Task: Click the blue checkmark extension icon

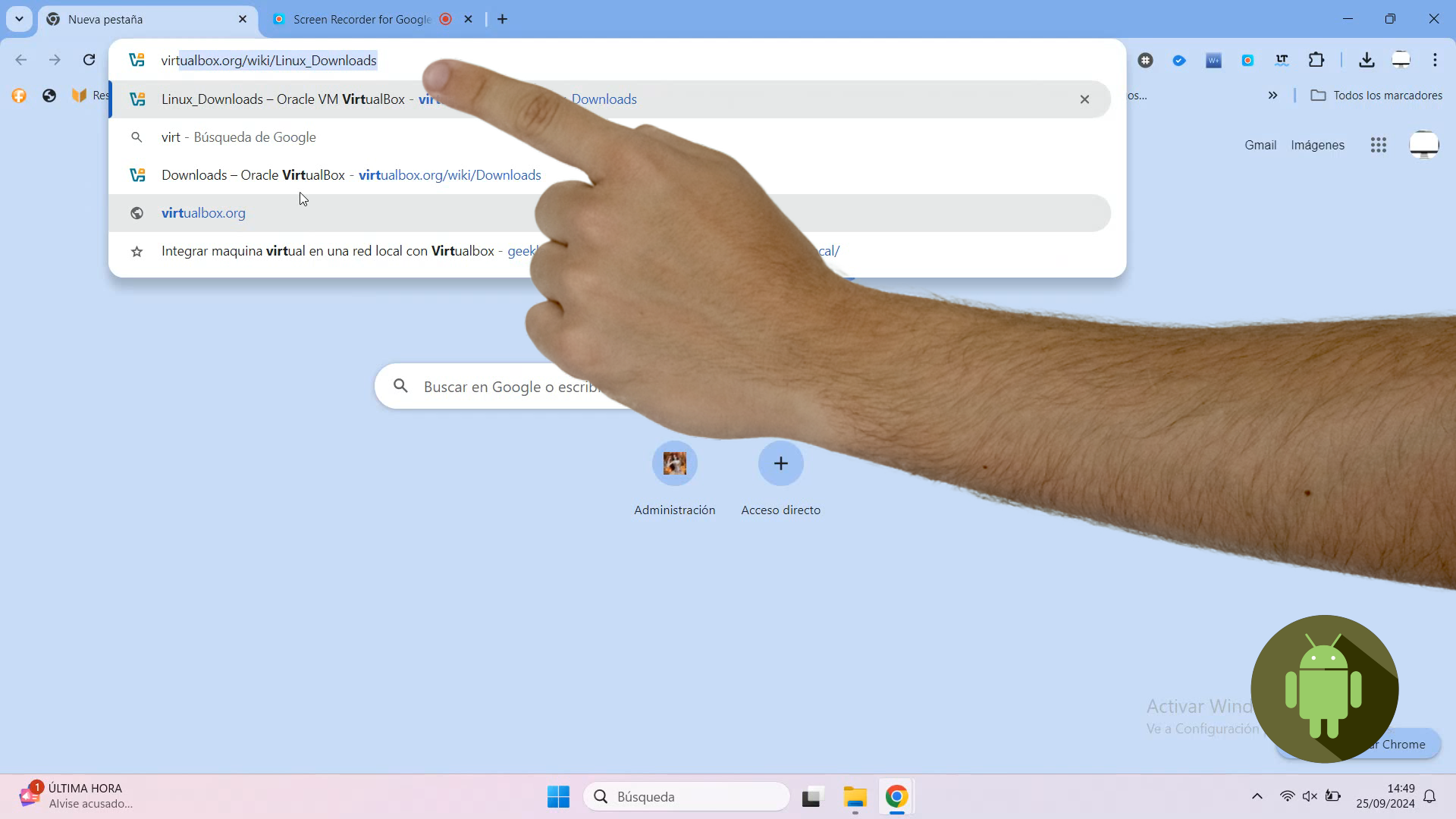Action: 1179,60
